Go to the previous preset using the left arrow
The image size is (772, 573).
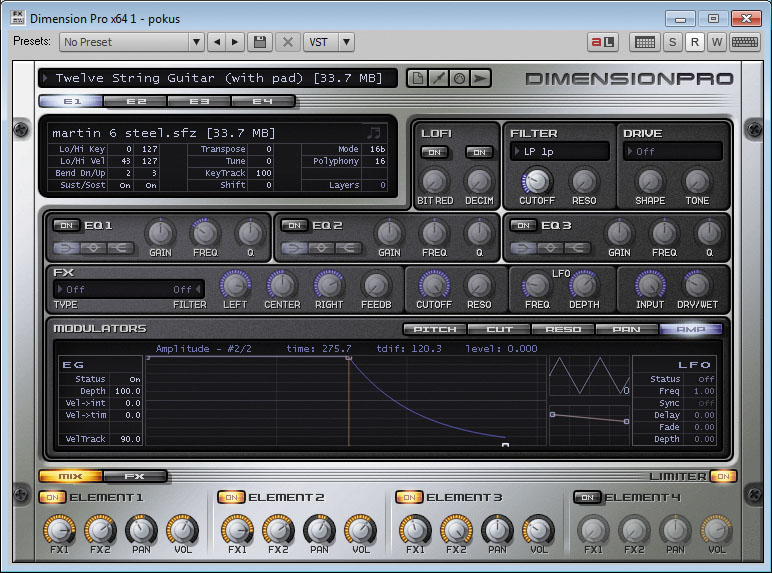click(x=216, y=42)
